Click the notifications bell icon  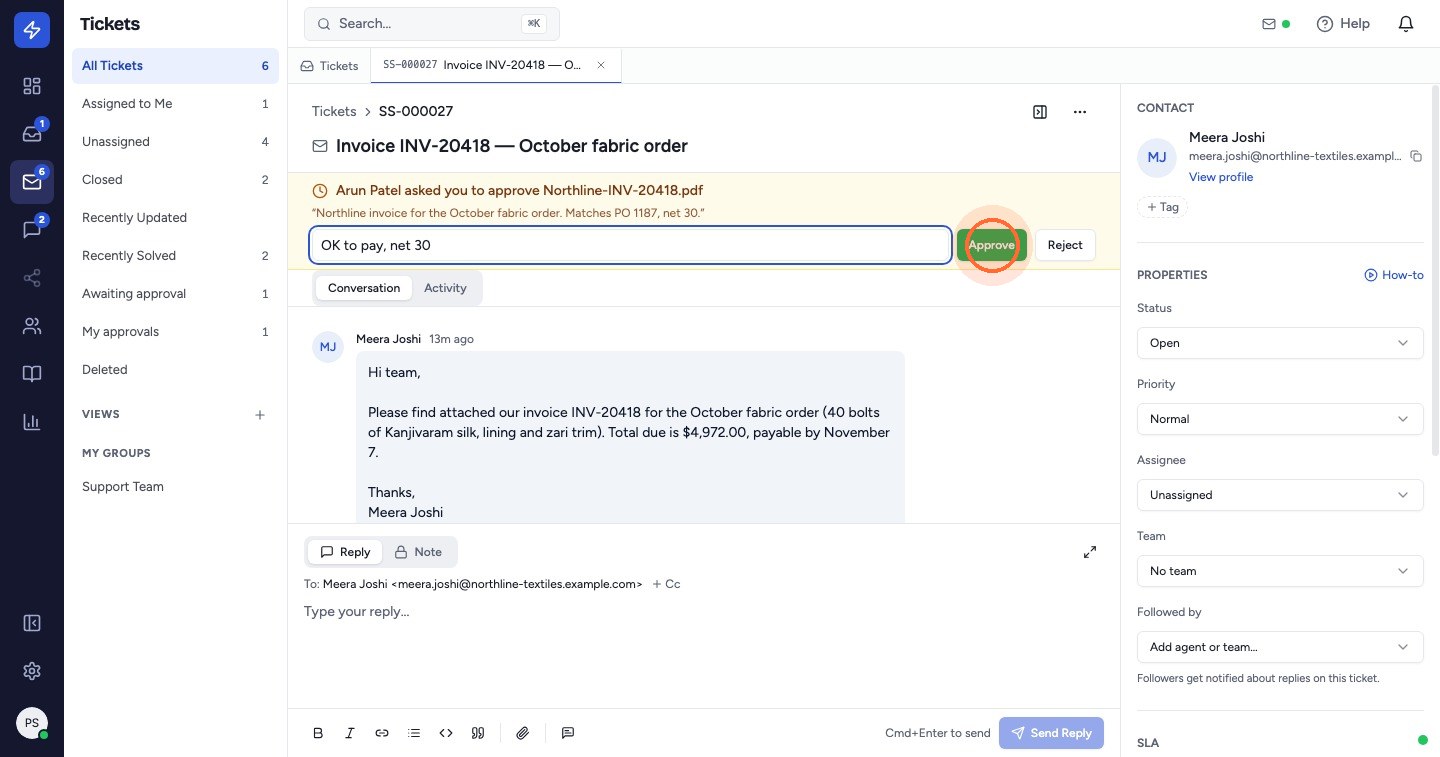point(1406,24)
